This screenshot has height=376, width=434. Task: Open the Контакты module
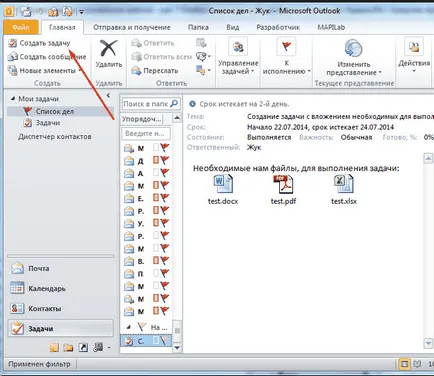(60, 308)
